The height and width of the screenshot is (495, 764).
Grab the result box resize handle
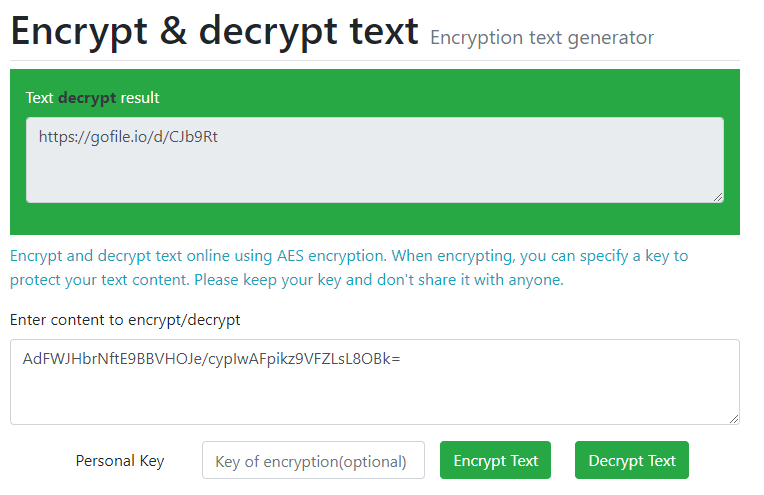pyautogui.click(x=718, y=197)
